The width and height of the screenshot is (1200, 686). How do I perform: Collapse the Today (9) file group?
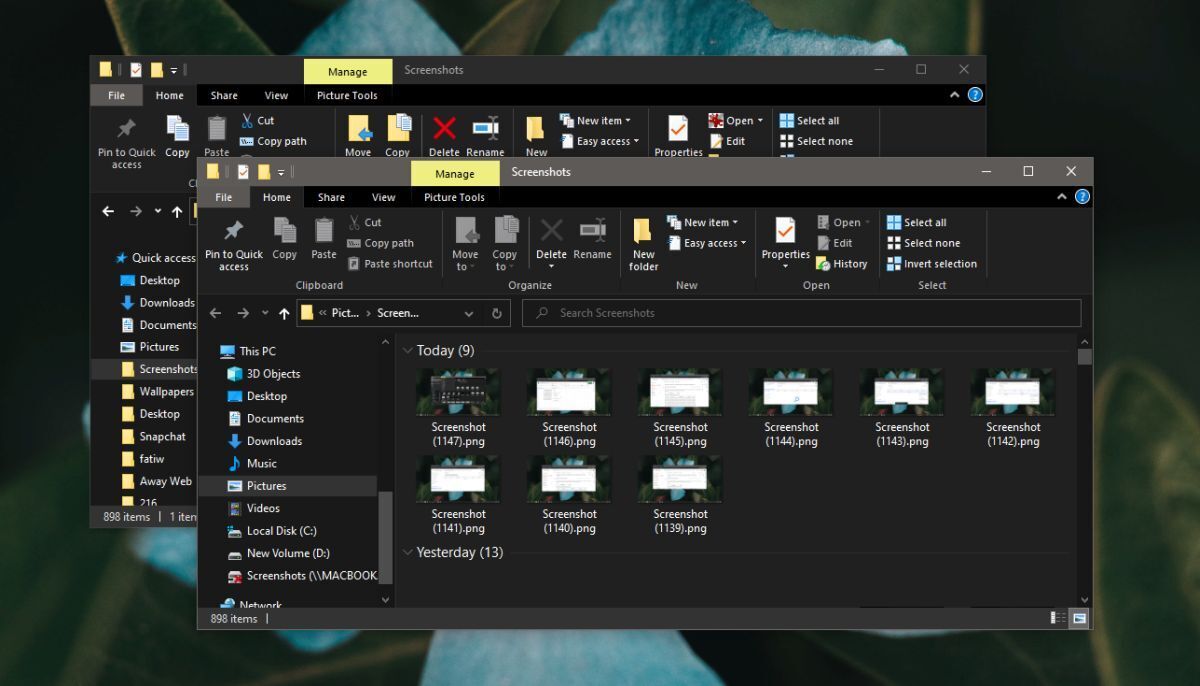(408, 351)
